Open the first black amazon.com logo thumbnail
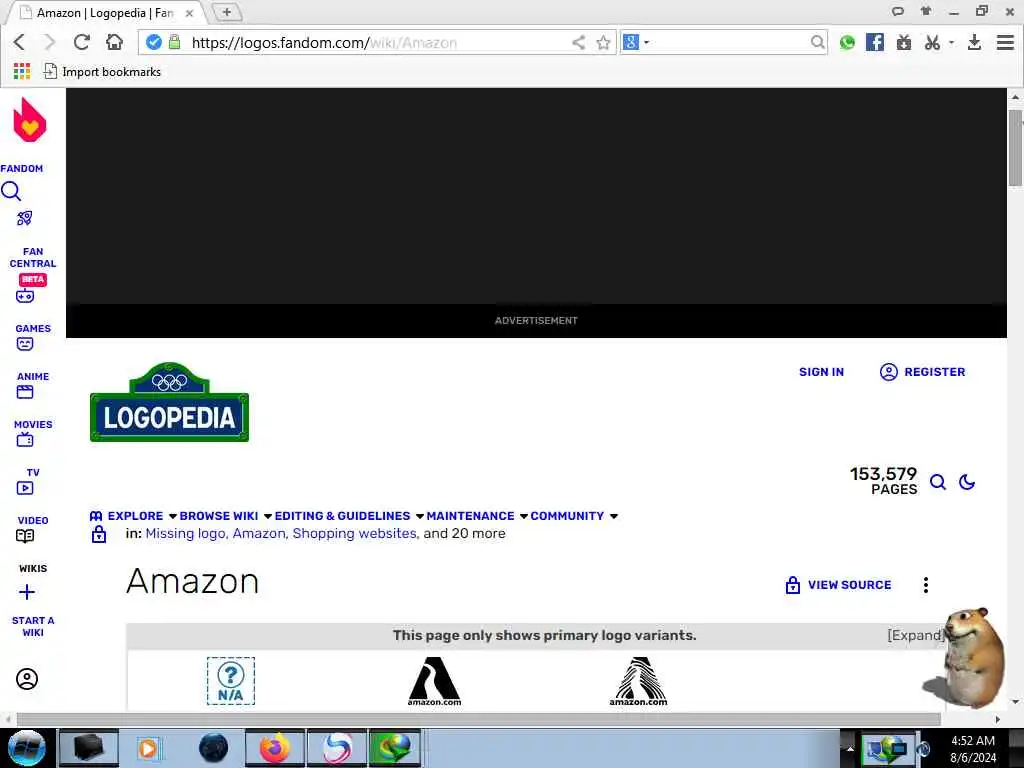This screenshot has width=1024, height=768. point(434,681)
